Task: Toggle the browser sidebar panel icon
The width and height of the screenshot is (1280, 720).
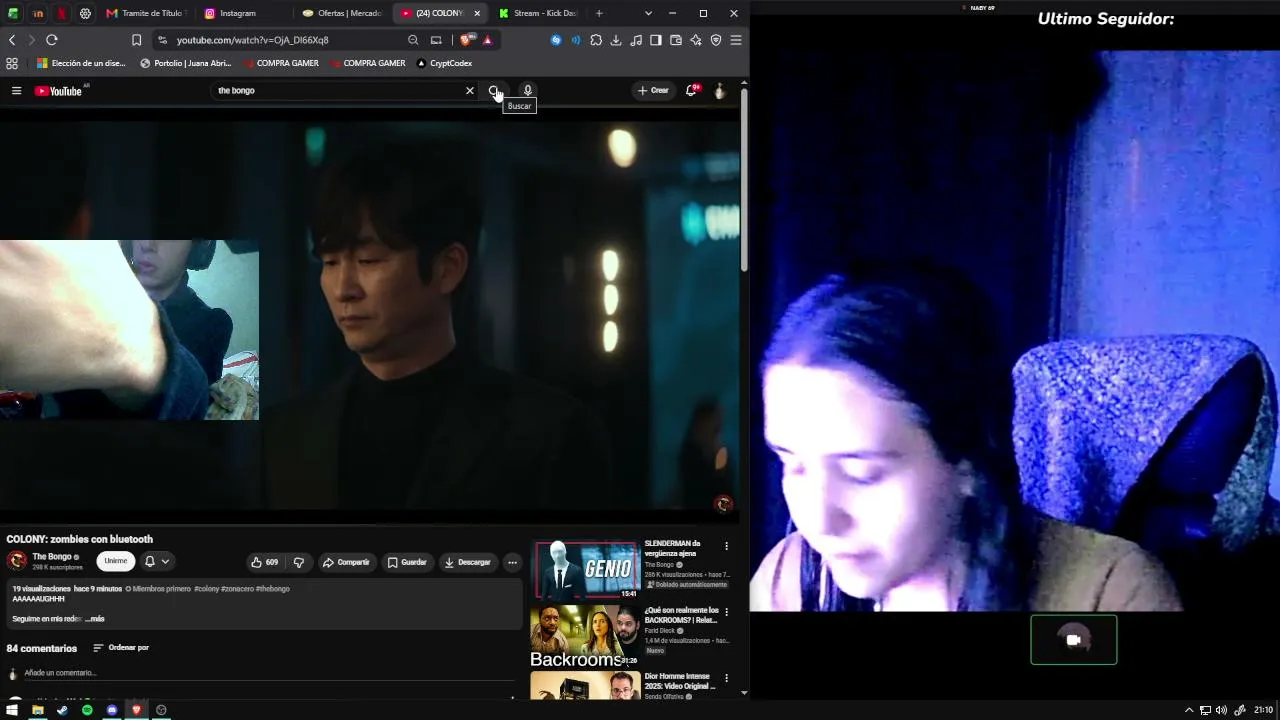Action: 656,40
